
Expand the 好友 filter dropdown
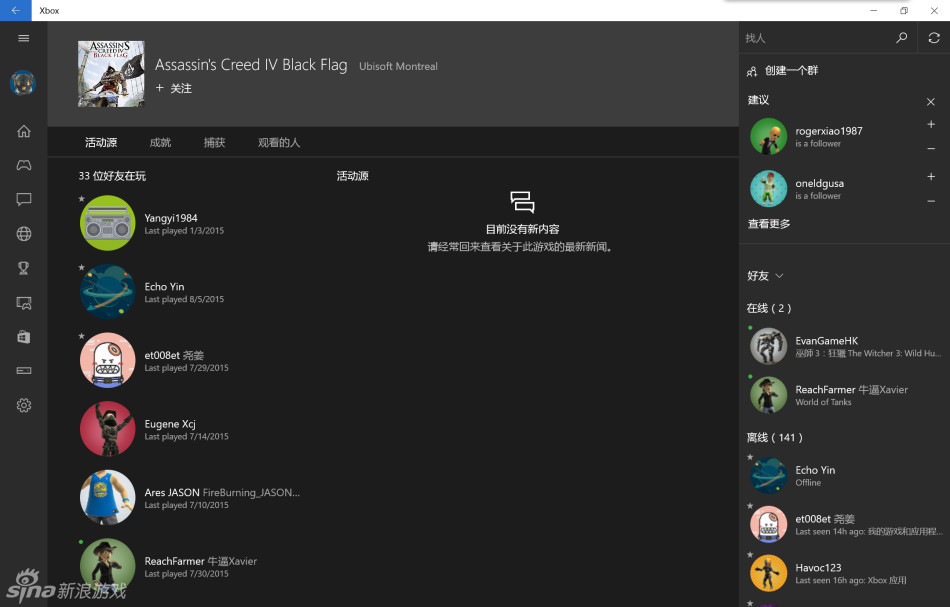point(765,276)
